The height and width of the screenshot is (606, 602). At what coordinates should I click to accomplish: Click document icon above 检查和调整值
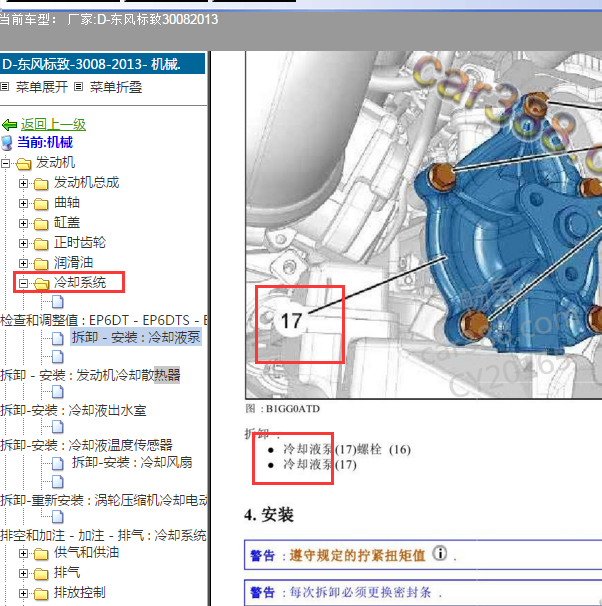[x=58, y=302]
